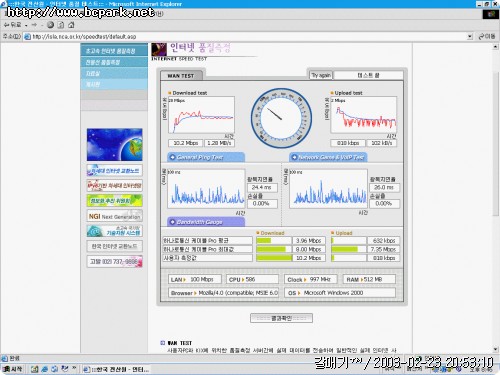
Task: Open the teal swirl-logo banner below NGI
Action: (114, 231)
